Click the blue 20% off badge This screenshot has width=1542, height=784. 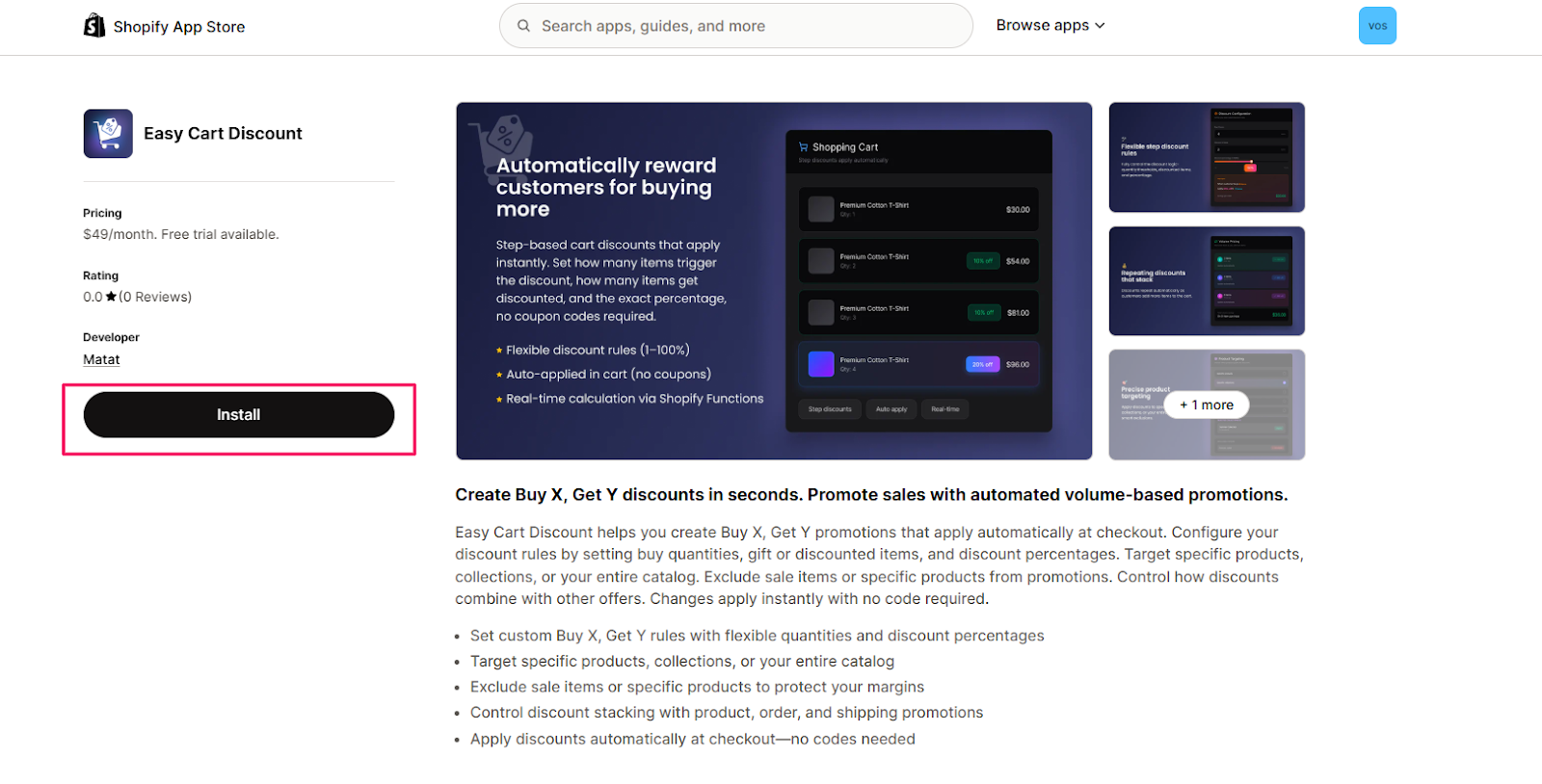pos(982,364)
